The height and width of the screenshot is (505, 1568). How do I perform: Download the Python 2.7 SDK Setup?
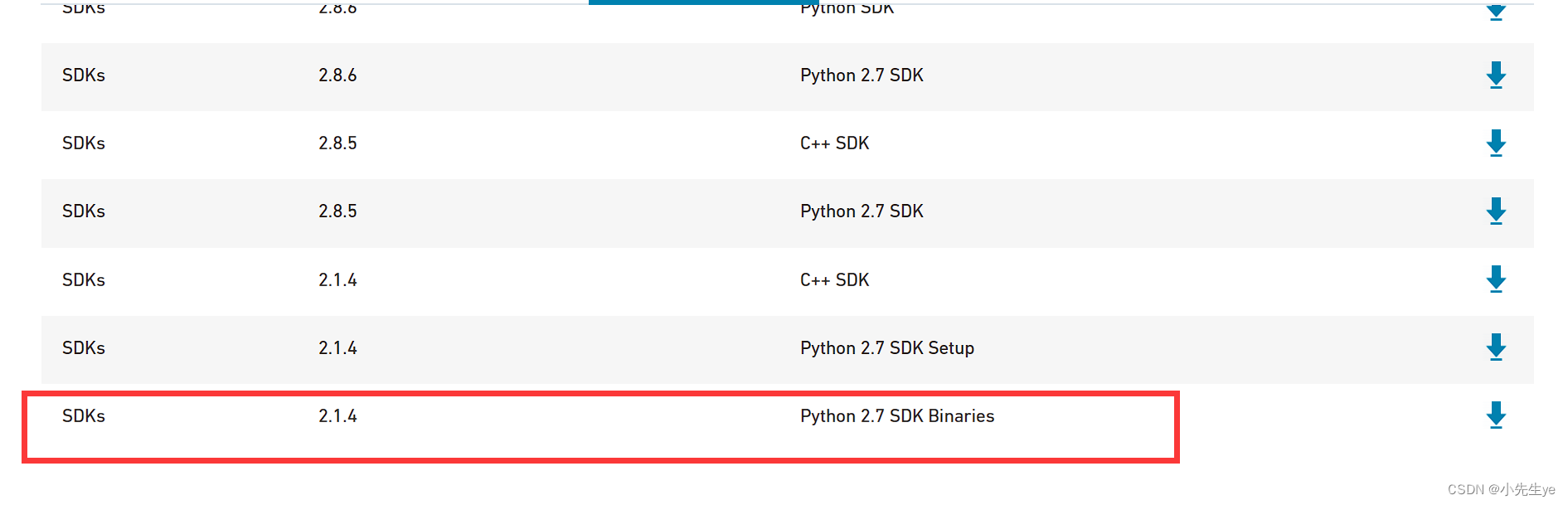(x=1496, y=347)
